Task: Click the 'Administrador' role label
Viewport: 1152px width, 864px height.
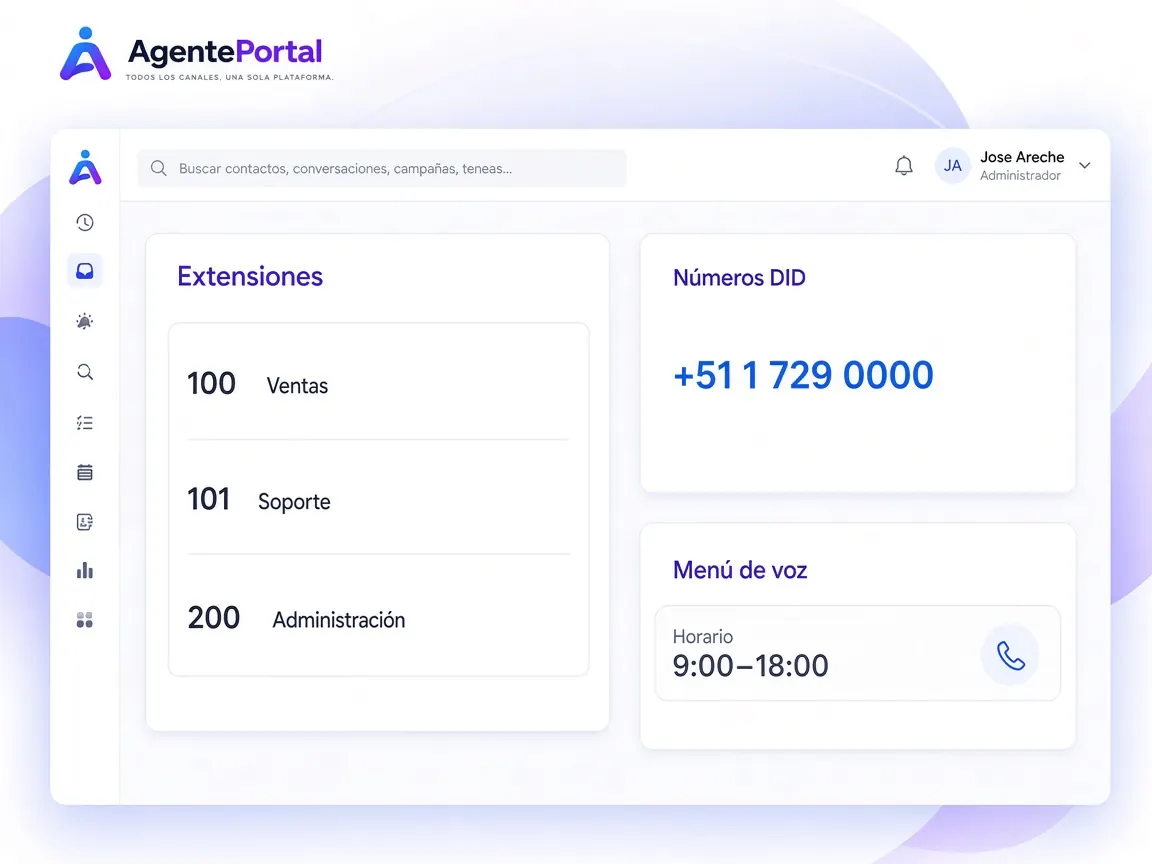Action: point(1020,176)
